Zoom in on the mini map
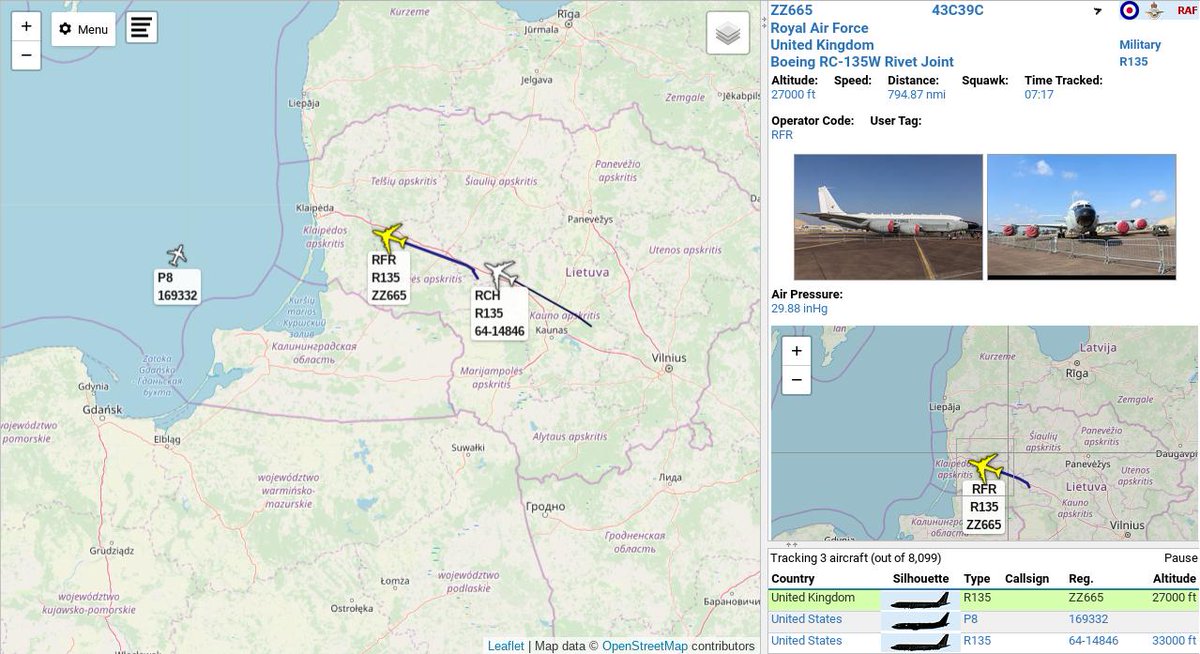 (x=796, y=351)
